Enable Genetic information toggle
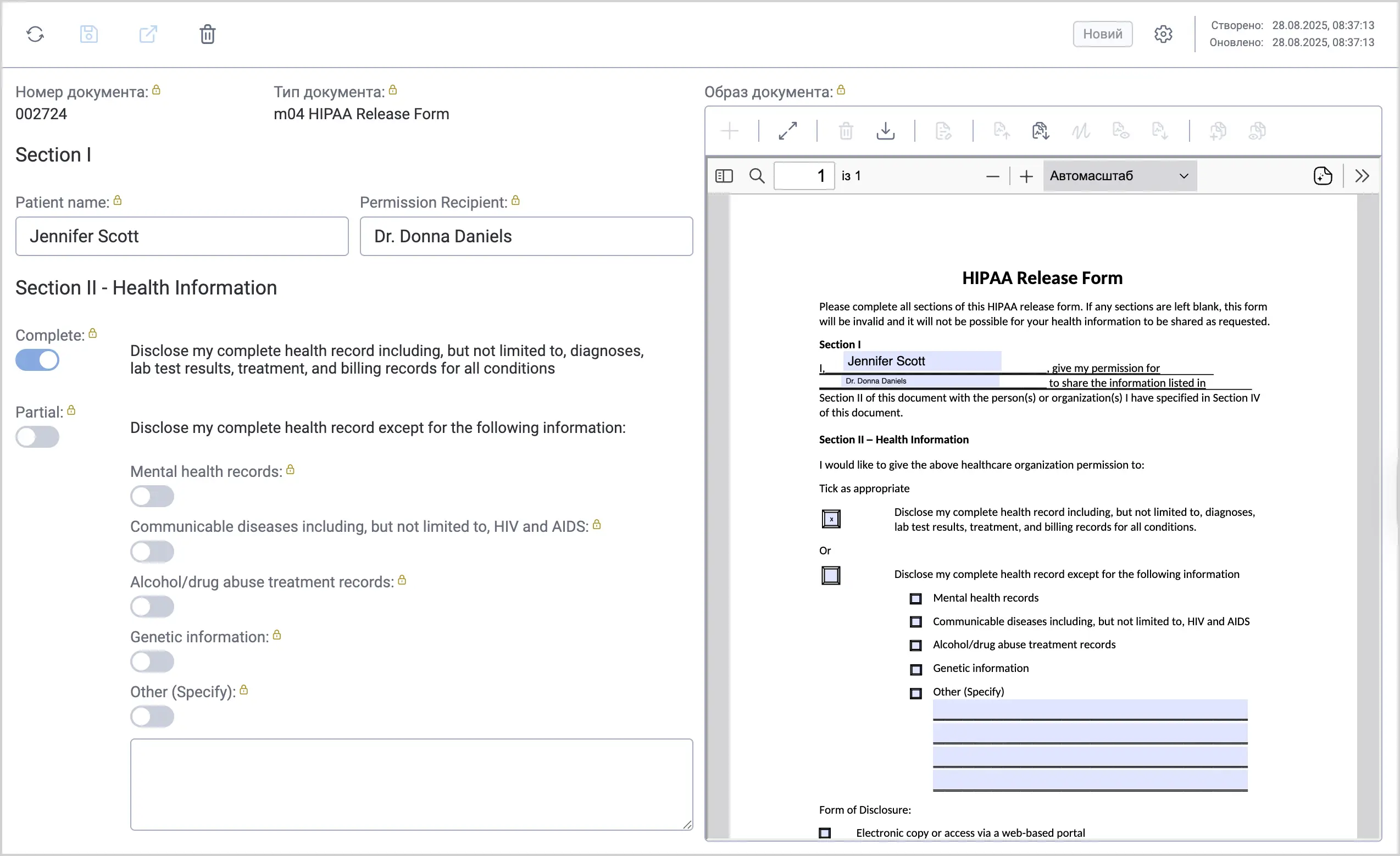1400x856 pixels. (x=152, y=662)
